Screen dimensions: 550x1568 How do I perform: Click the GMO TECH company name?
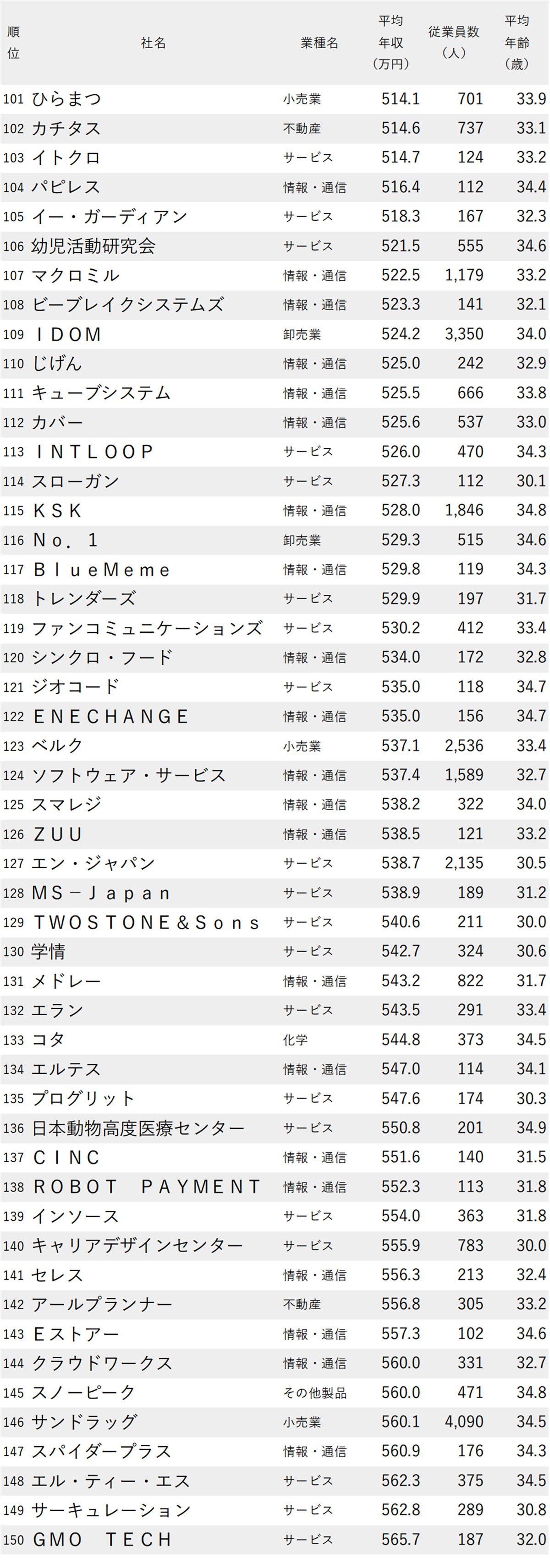[x=102, y=1540]
